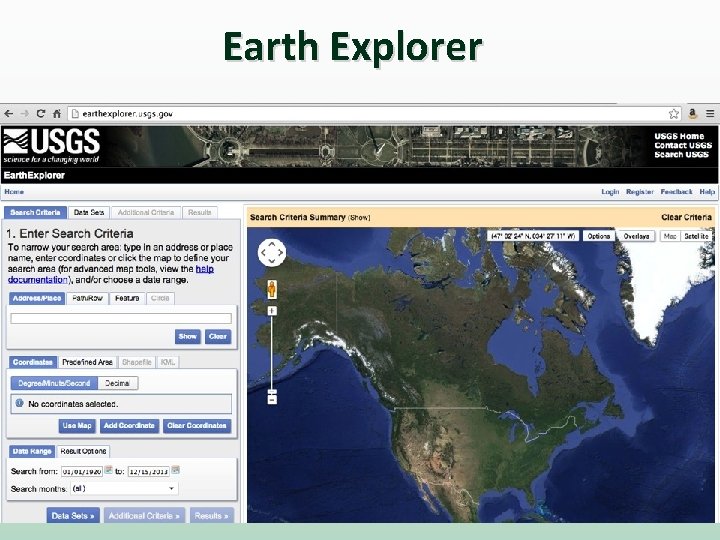
Task: Click the Search from date field
Action: point(82,471)
